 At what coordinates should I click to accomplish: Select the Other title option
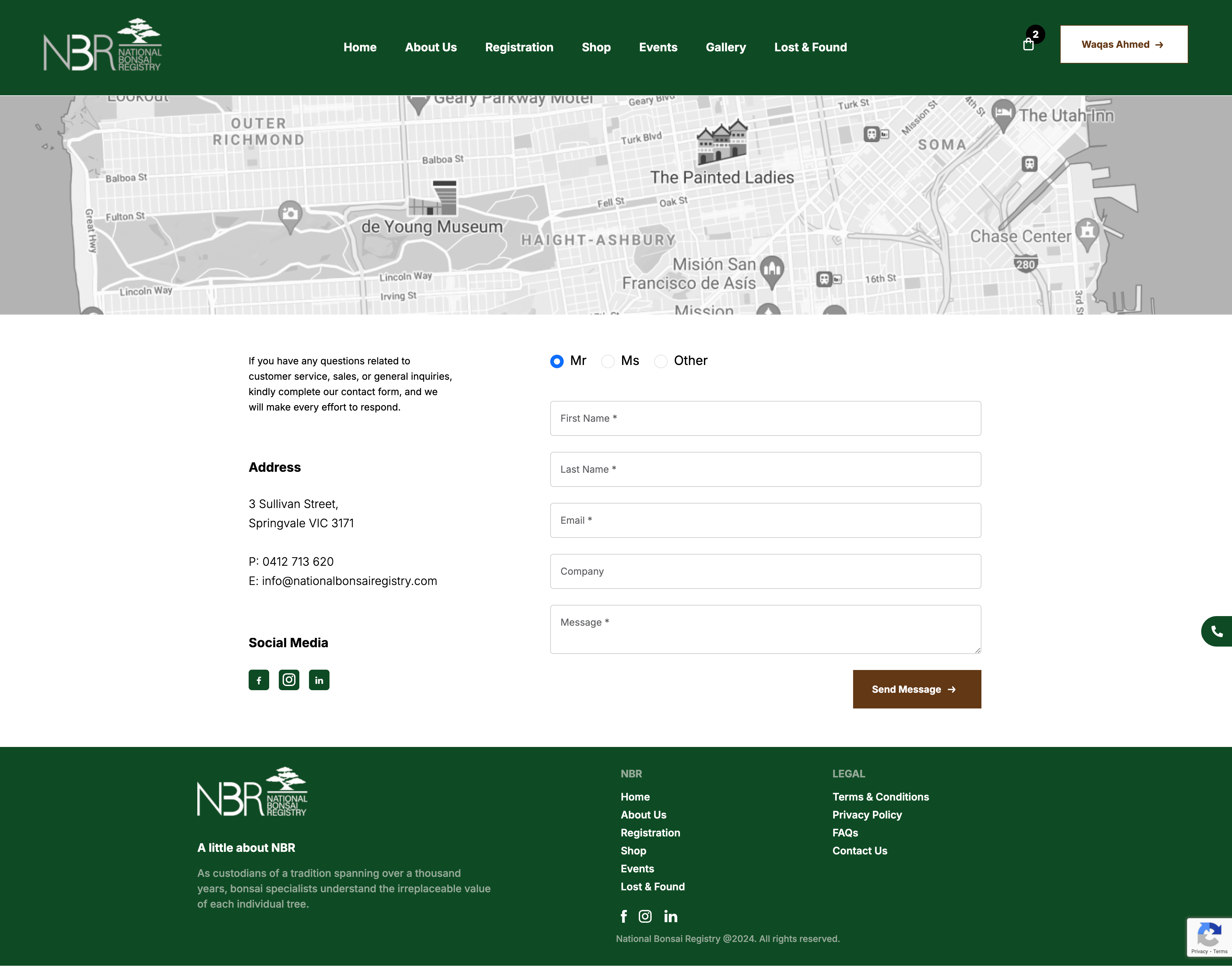661,361
